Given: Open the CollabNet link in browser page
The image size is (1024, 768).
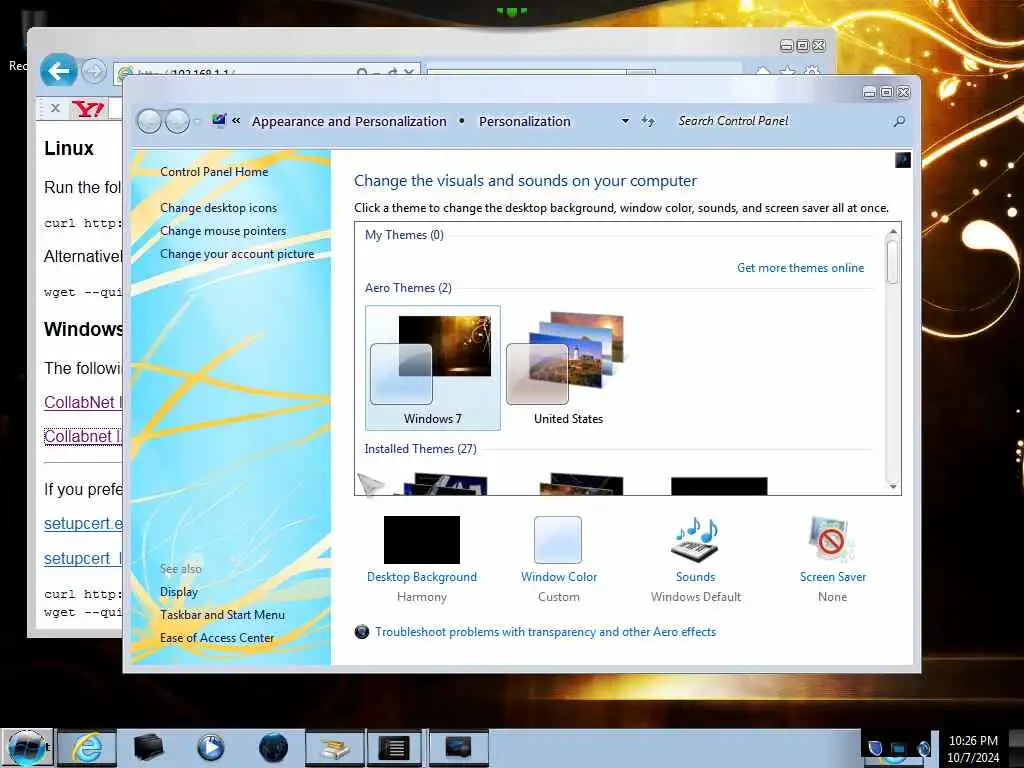Looking at the screenshot, I should tap(83, 402).
